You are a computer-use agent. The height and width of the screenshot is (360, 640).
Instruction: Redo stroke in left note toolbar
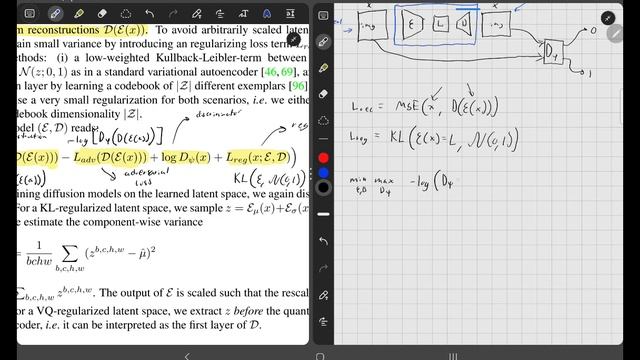tap(173, 13)
